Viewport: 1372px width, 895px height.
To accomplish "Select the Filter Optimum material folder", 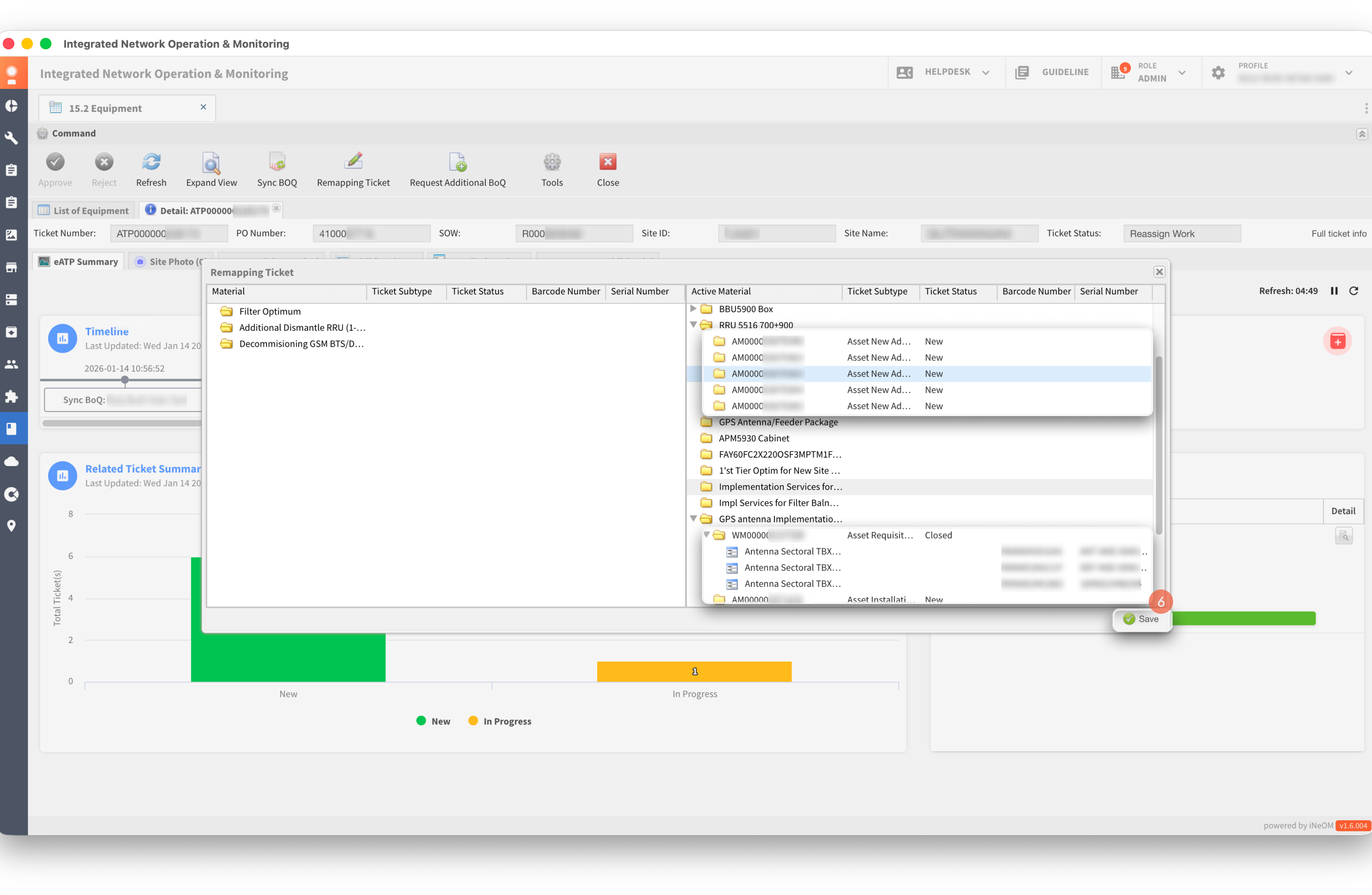I will [x=269, y=311].
